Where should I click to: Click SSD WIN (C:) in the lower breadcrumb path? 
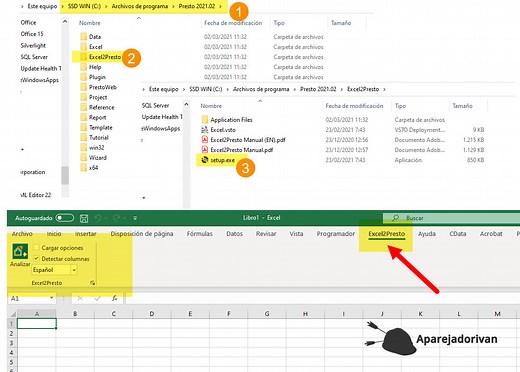tap(206, 89)
